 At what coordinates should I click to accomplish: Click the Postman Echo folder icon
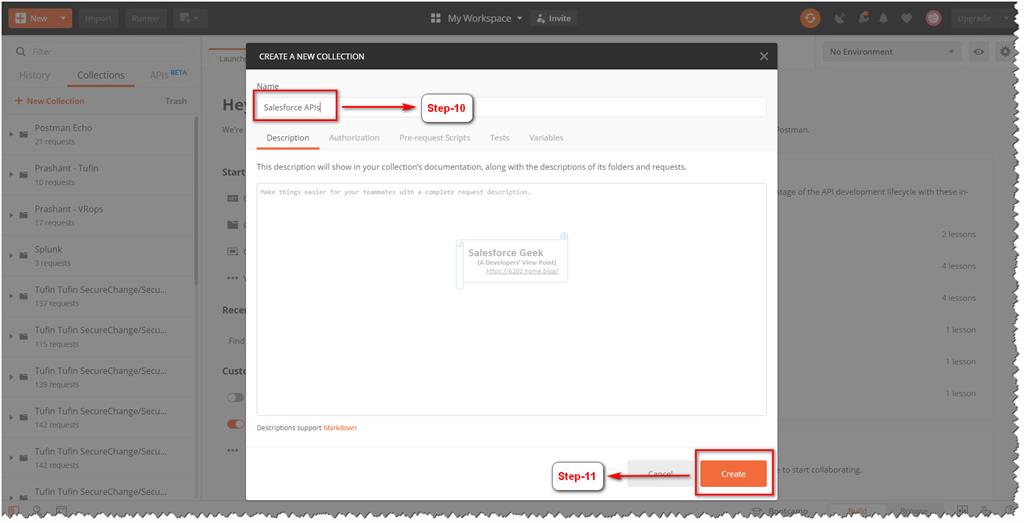tap(24, 135)
